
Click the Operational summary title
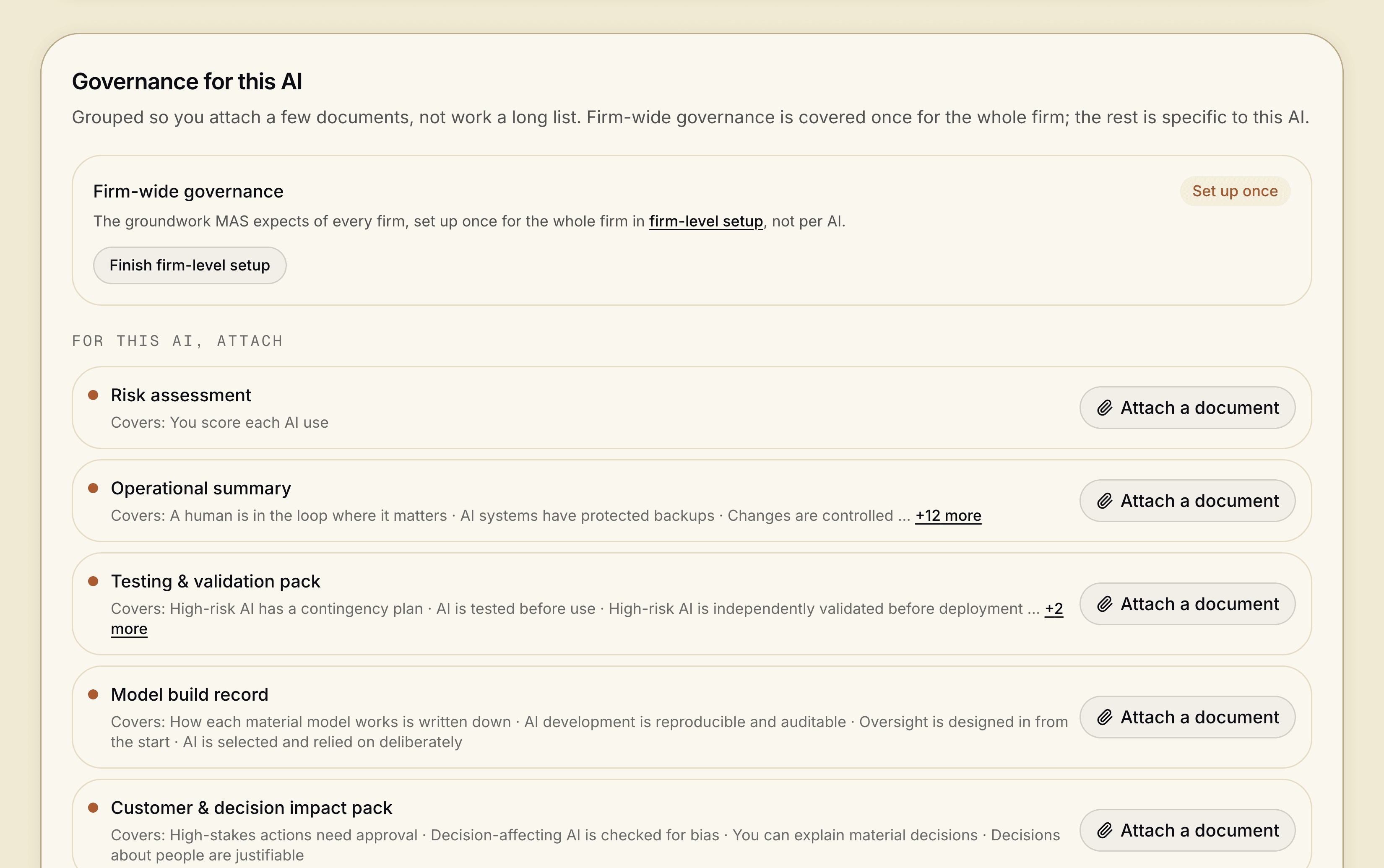[201, 488]
